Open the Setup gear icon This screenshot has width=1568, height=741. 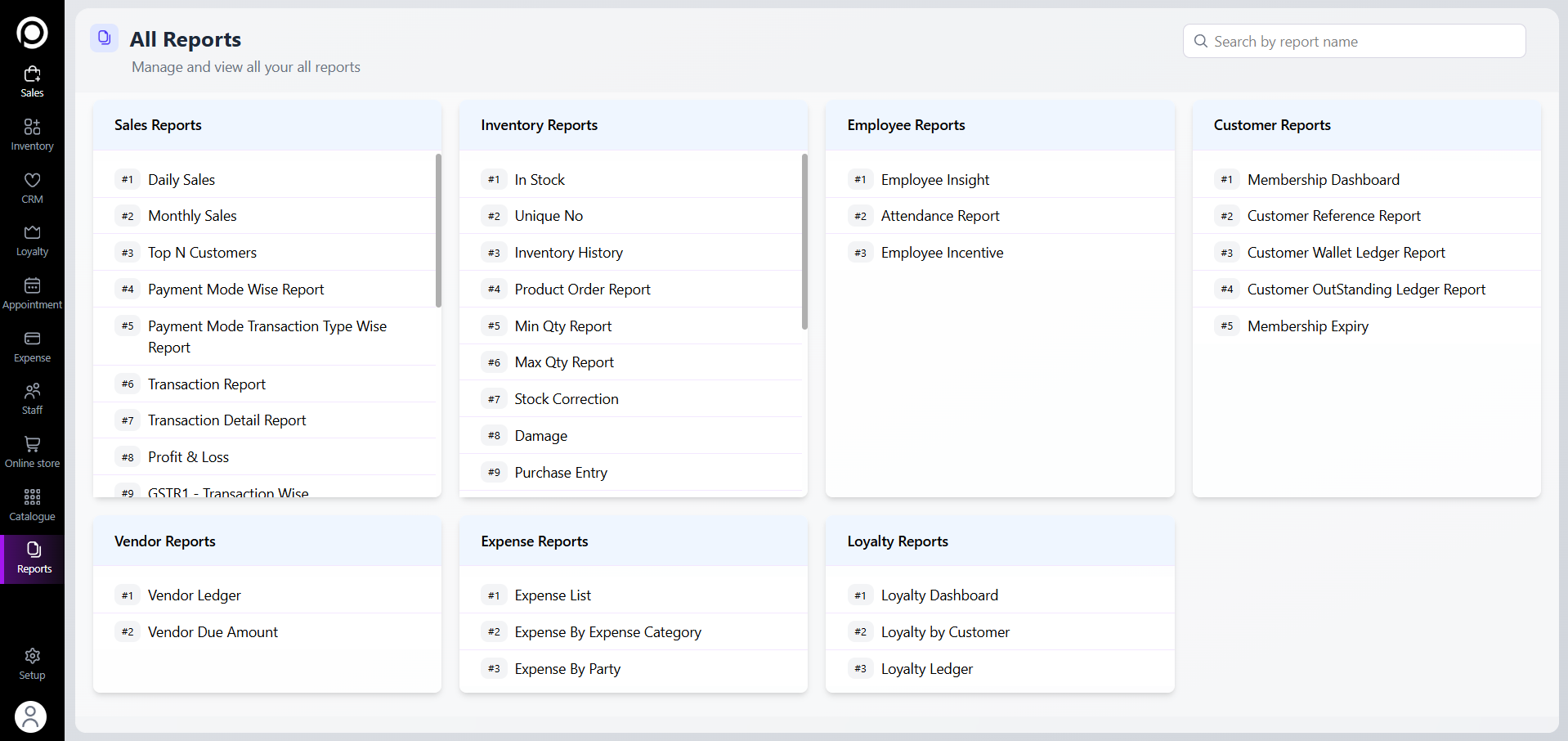click(32, 657)
